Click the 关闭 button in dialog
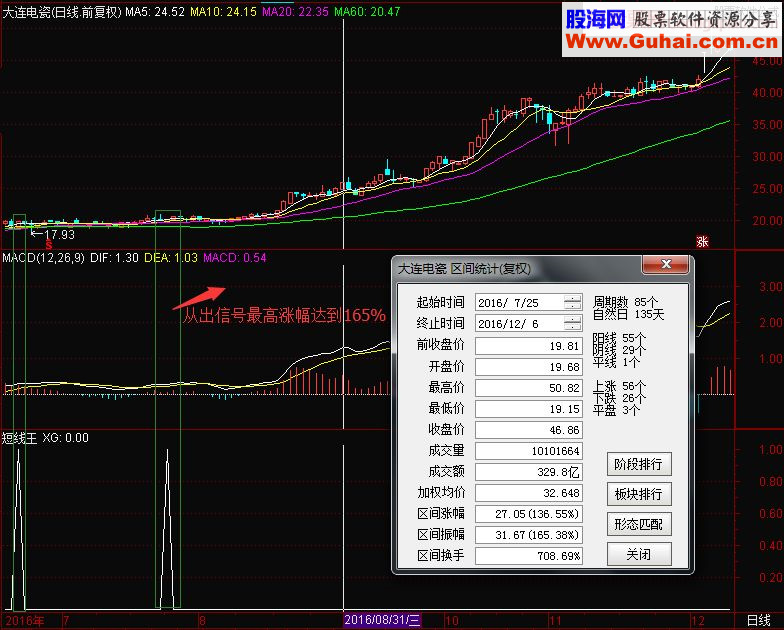 (x=638, y=554)
